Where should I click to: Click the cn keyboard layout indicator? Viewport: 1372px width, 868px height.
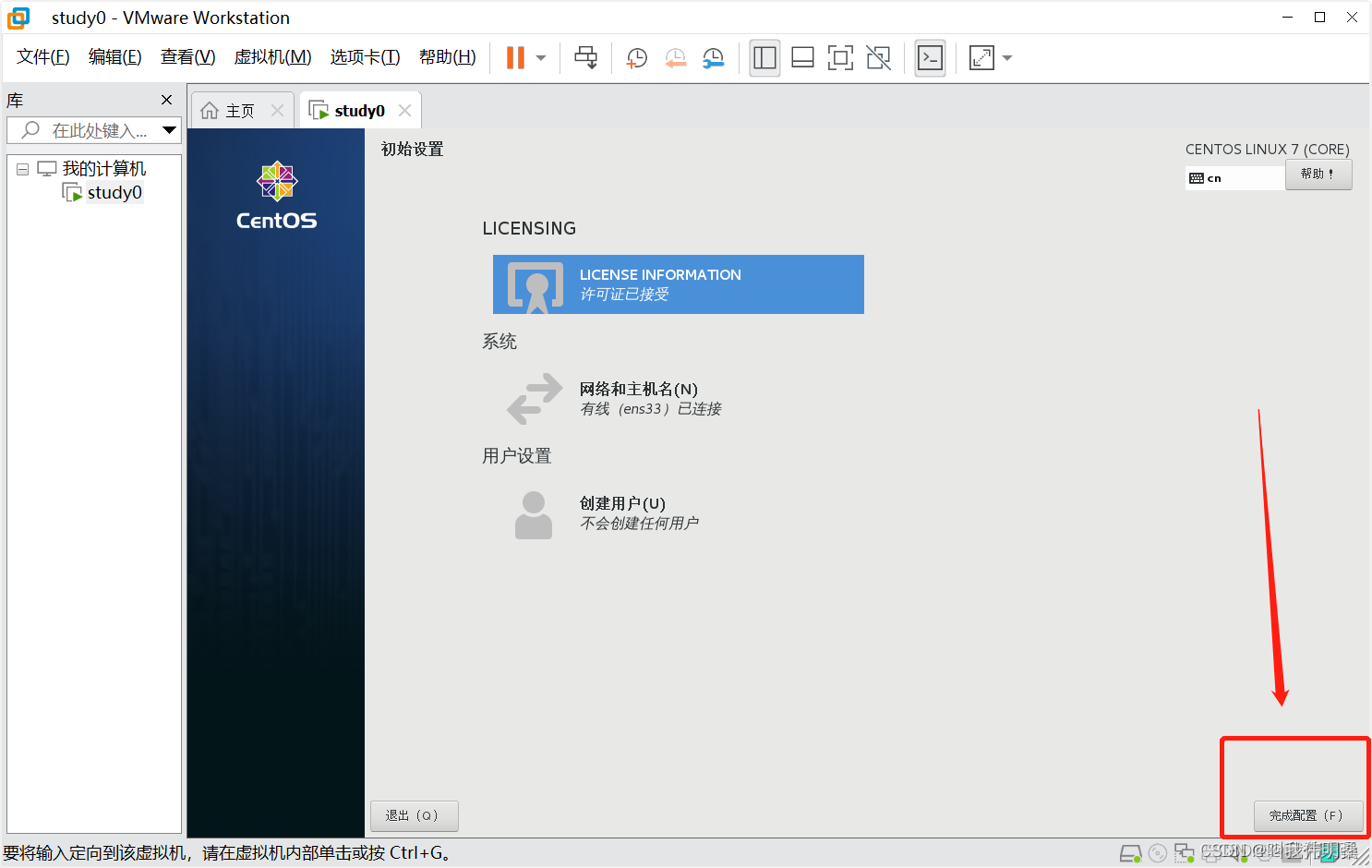pyautogui.click(x=1234, y=178)
